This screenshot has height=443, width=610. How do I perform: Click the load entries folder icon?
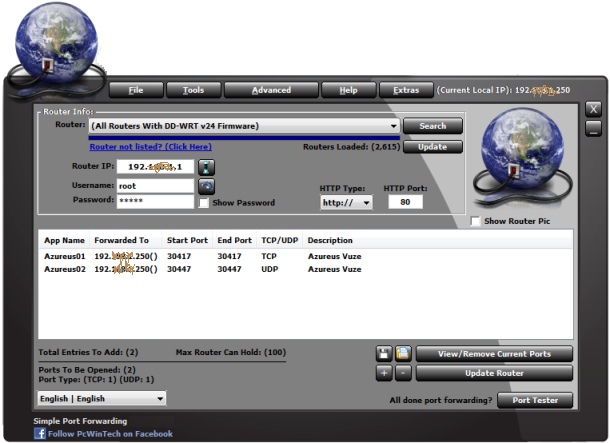coord(402,354)
